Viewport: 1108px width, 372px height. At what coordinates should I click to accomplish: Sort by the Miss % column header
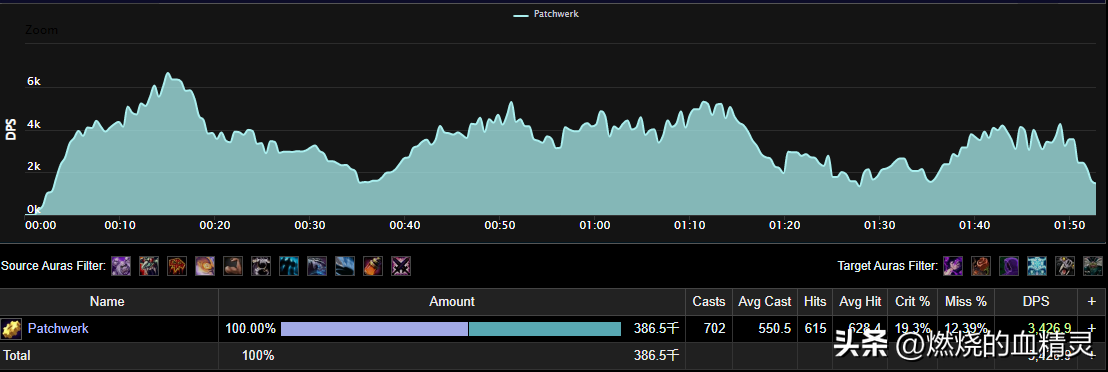(966, 301)
